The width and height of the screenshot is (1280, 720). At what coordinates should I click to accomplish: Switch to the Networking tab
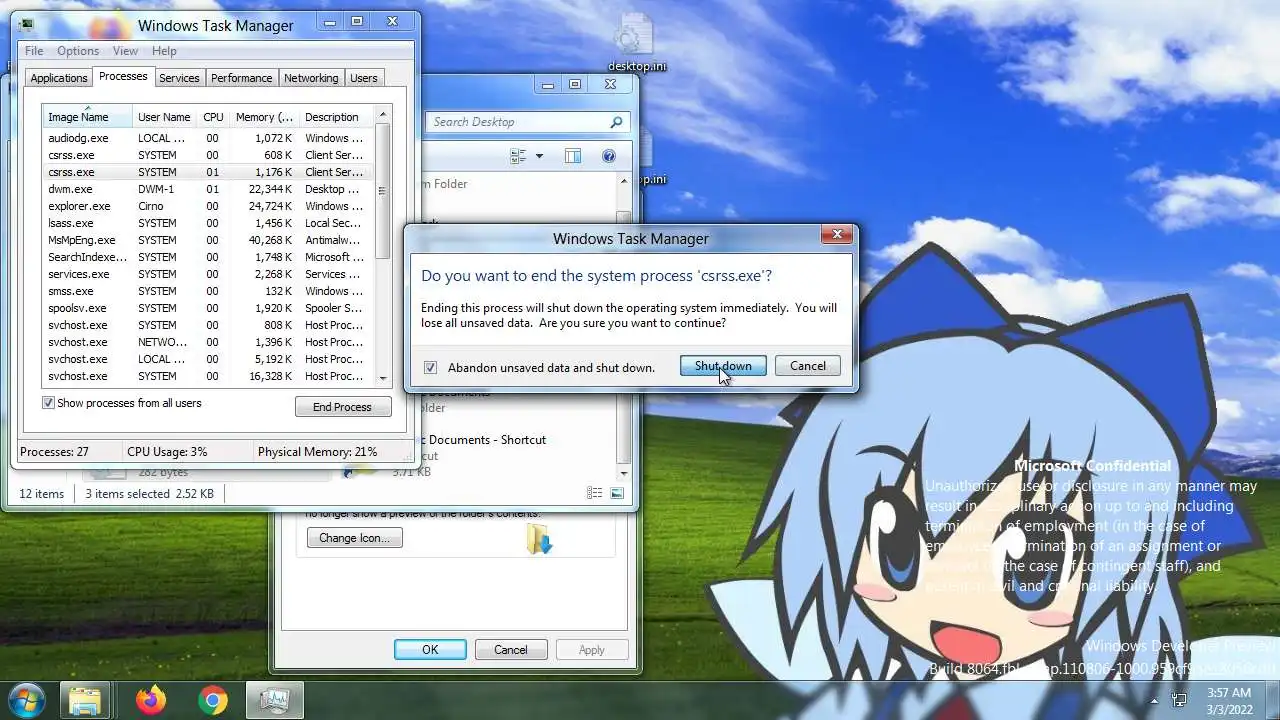[311, 78]
